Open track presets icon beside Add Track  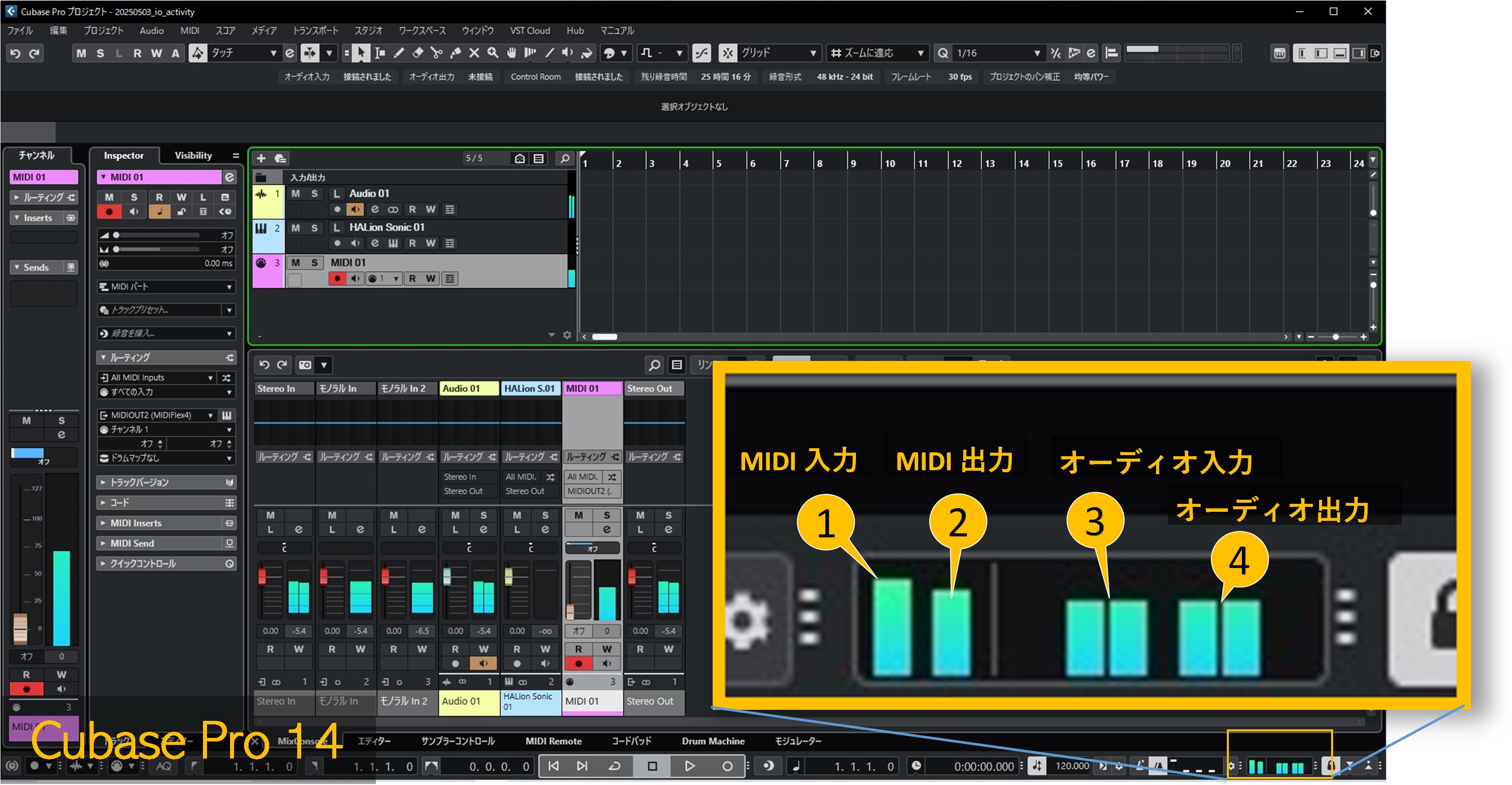280,158
